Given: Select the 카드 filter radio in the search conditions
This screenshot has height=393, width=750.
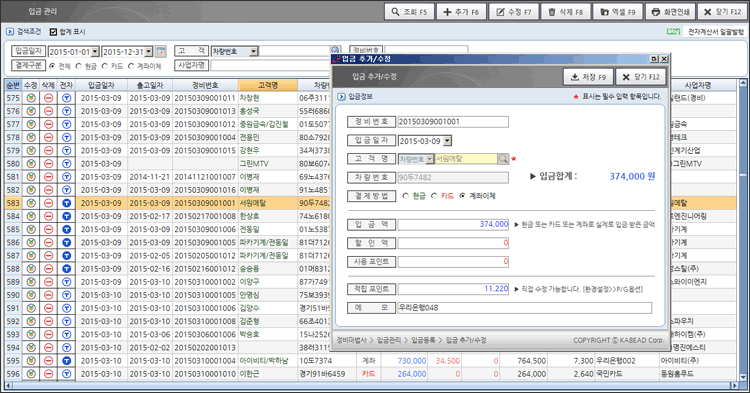Looking at the screenshot, I should click(x=105, y=66).
